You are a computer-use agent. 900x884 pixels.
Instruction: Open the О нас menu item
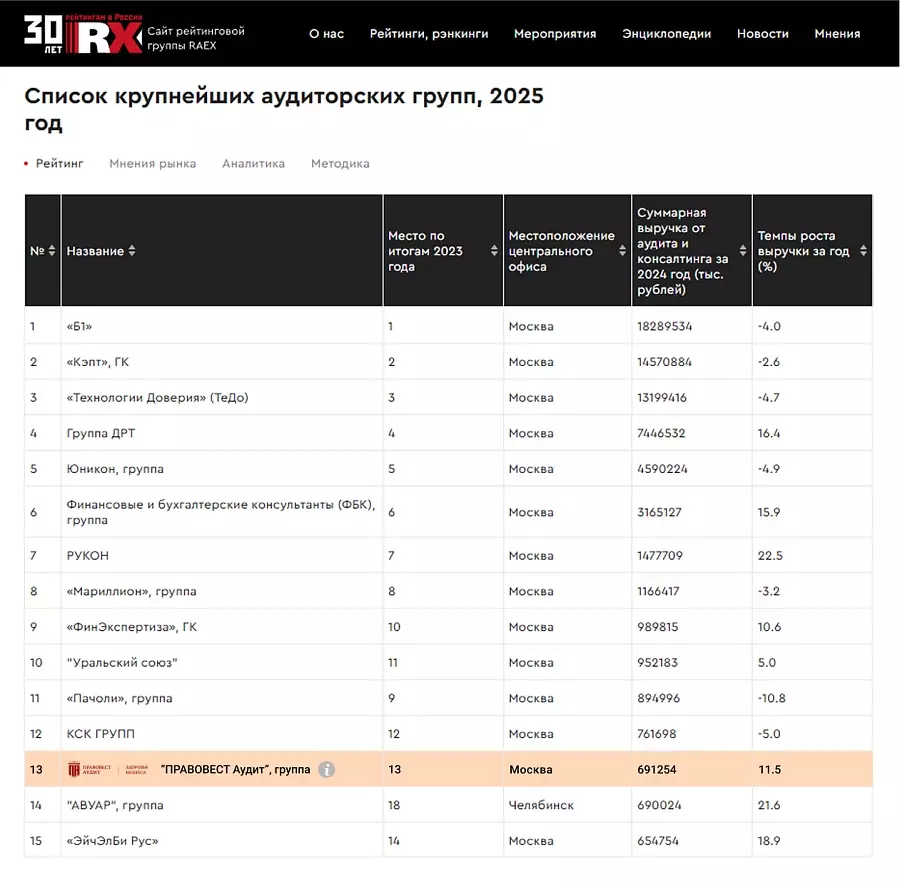click(326, 34)
